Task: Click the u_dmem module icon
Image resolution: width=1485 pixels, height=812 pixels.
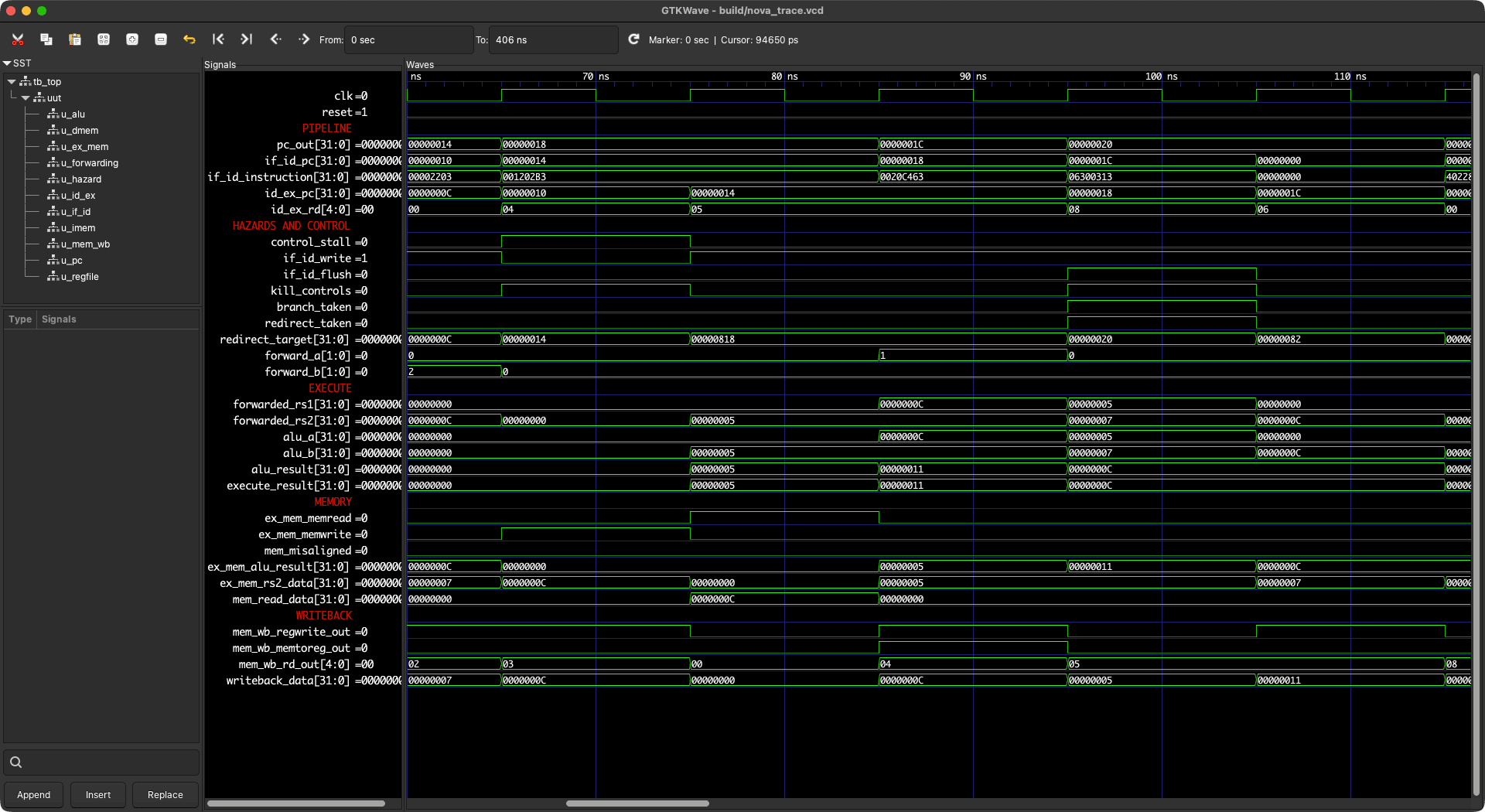Action: (x=53, y=131)
